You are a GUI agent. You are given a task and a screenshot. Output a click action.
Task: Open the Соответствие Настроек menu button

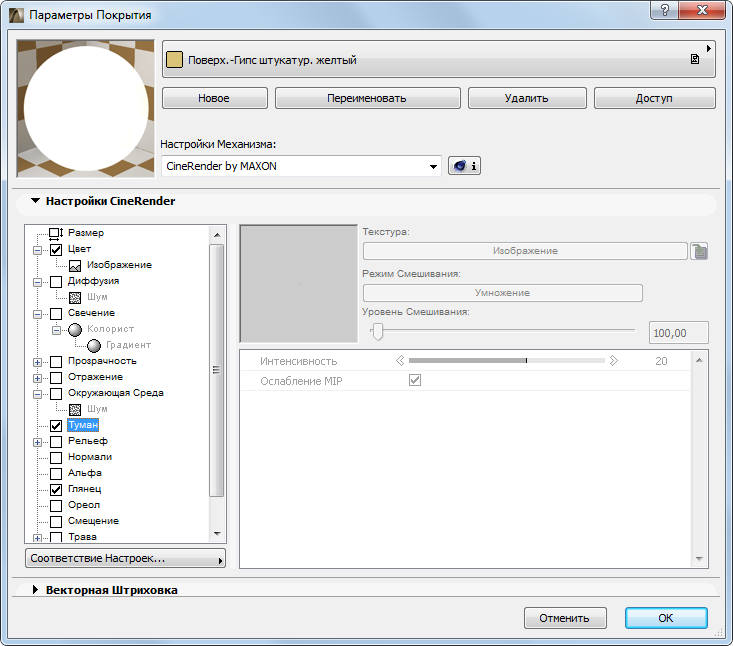pyautogui.click(x=125, y=558)
